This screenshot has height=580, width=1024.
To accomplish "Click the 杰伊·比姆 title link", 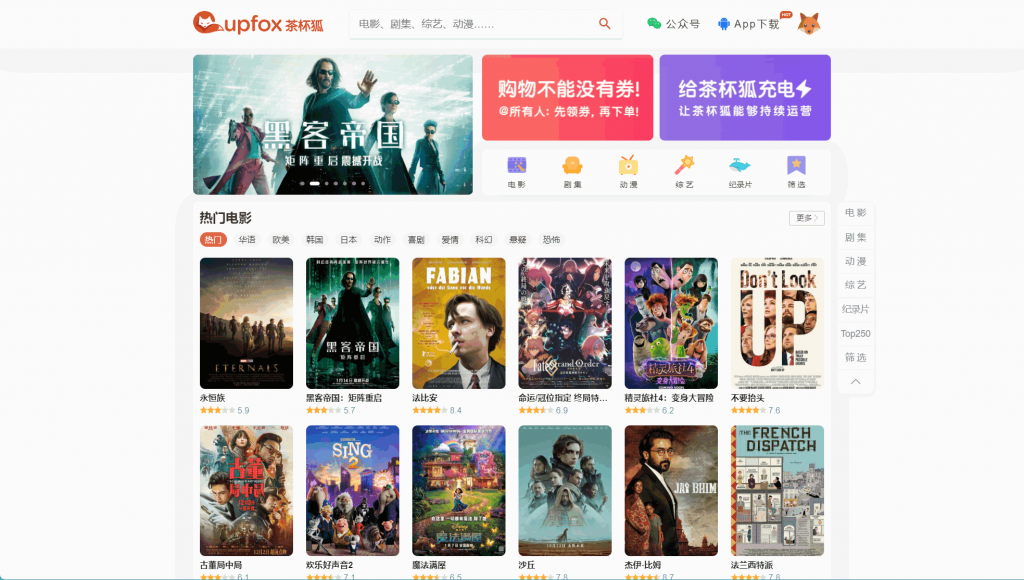I will click(x=643, y=565).
